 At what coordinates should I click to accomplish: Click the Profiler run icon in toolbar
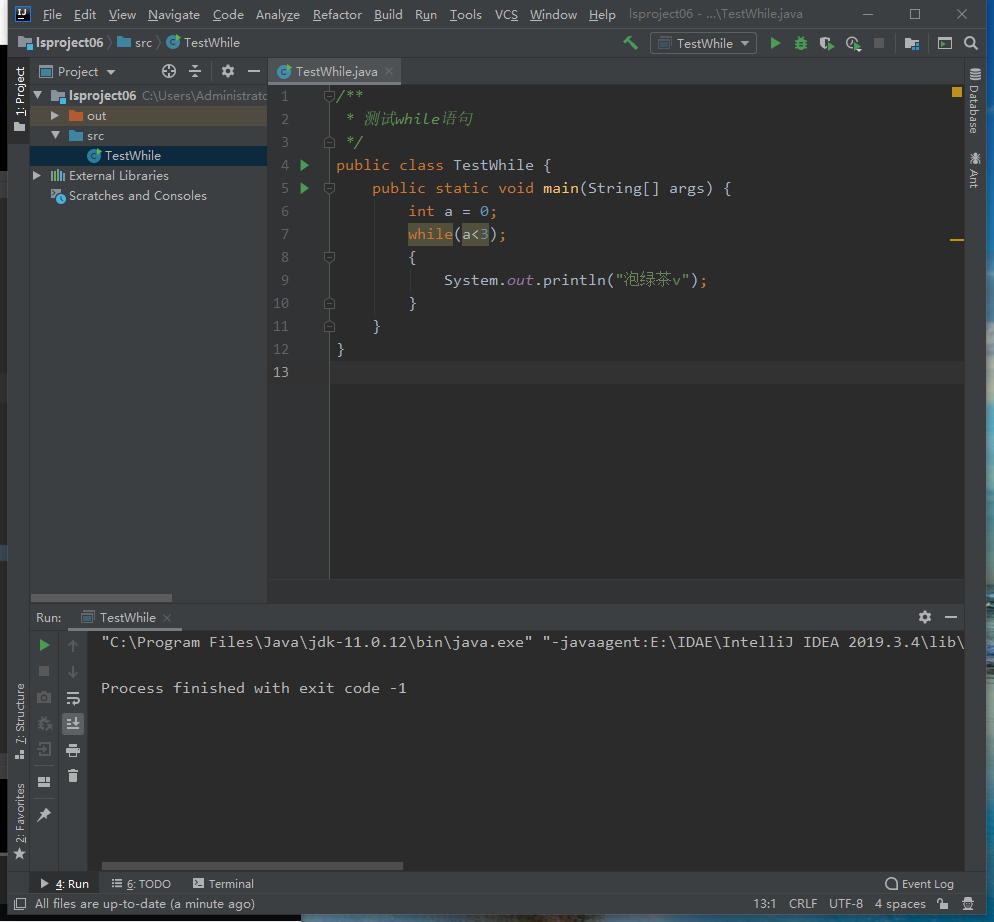coord(853,43)
